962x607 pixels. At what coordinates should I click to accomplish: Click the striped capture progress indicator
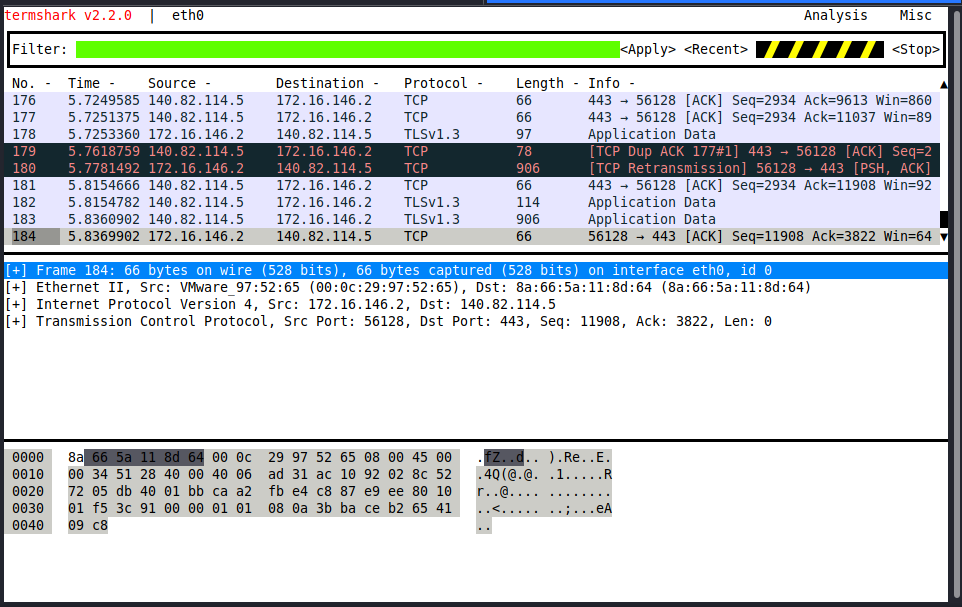(x=820, y=49)
